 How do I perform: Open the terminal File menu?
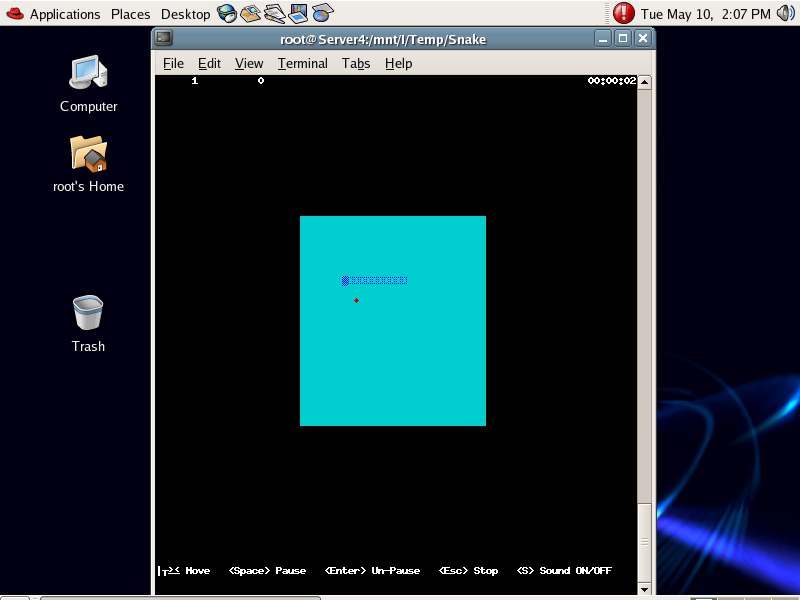[173, 63]
